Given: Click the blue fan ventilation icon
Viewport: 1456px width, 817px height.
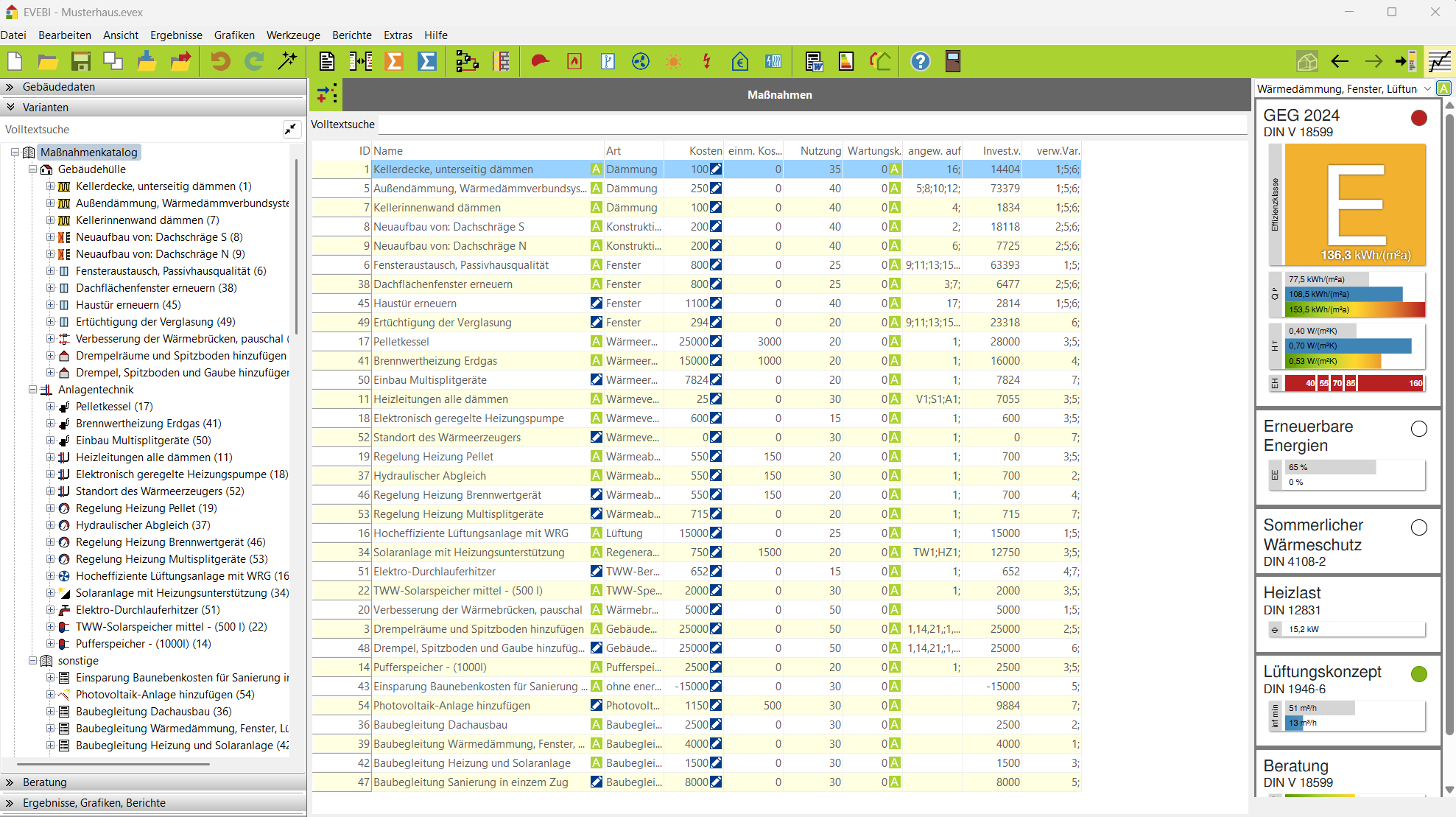Looking at the screenshot, I should click(x=640, y=62).
